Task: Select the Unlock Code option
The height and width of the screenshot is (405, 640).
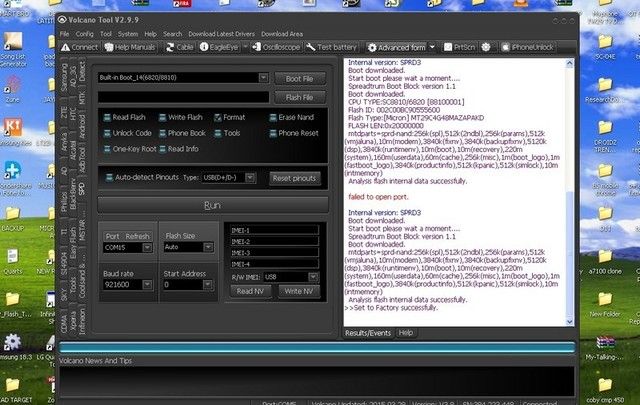Action: (127, 133)
